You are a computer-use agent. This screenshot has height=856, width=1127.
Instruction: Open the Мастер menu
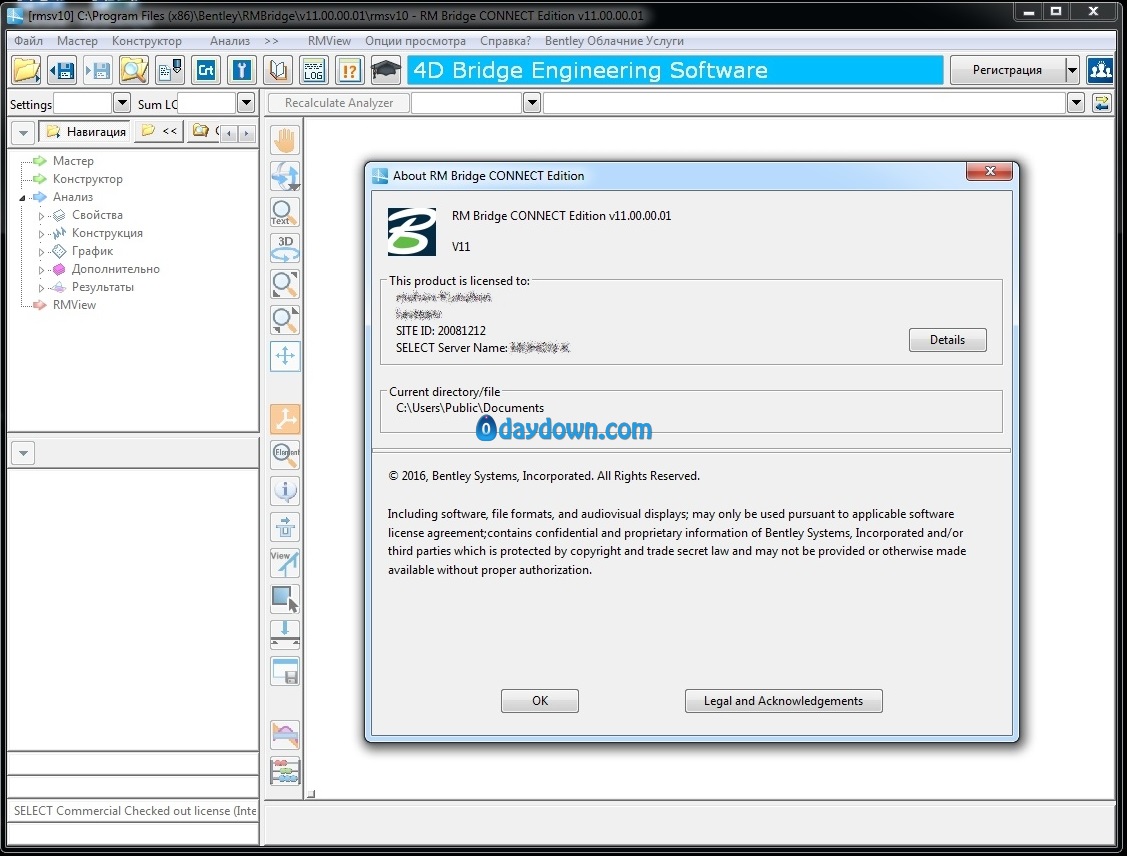click(x=77, y=41)
